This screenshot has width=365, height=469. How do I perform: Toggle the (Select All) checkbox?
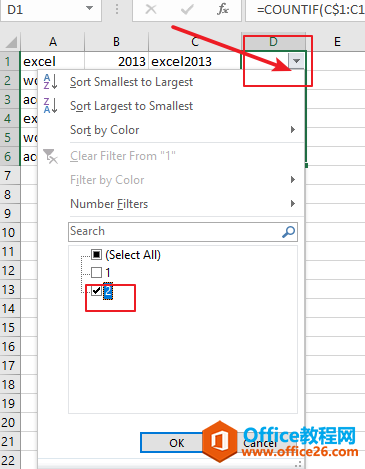96,255
